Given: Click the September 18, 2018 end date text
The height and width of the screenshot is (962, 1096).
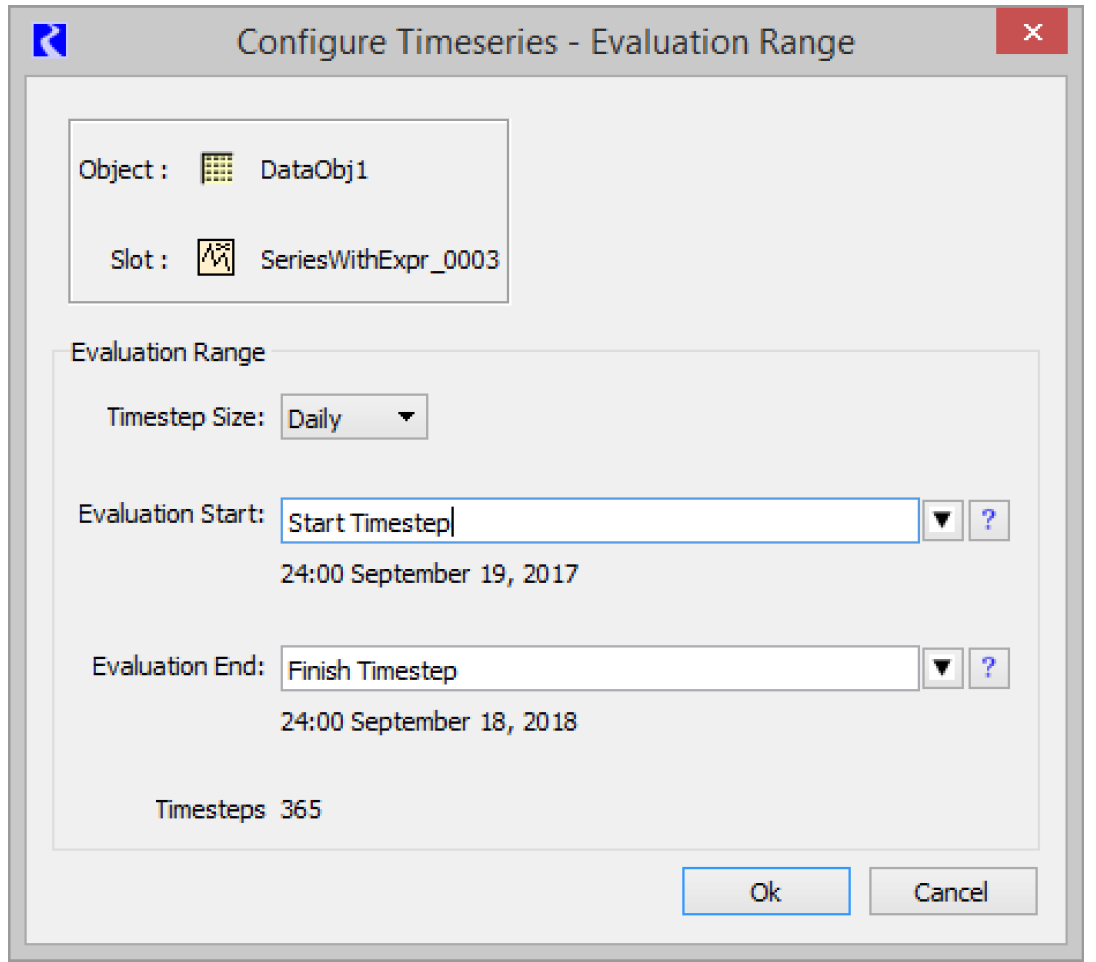Looking at the screenshot, I should coord(429,722).
